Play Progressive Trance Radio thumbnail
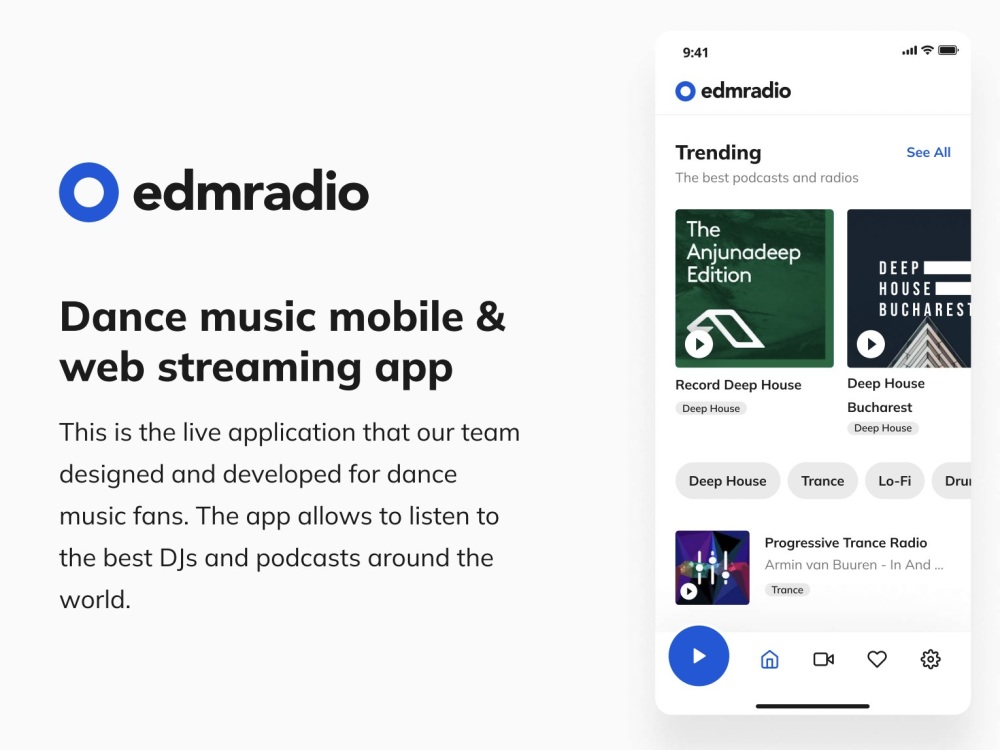This screenshot has height=750, width=1000. (x=689, y=591)
